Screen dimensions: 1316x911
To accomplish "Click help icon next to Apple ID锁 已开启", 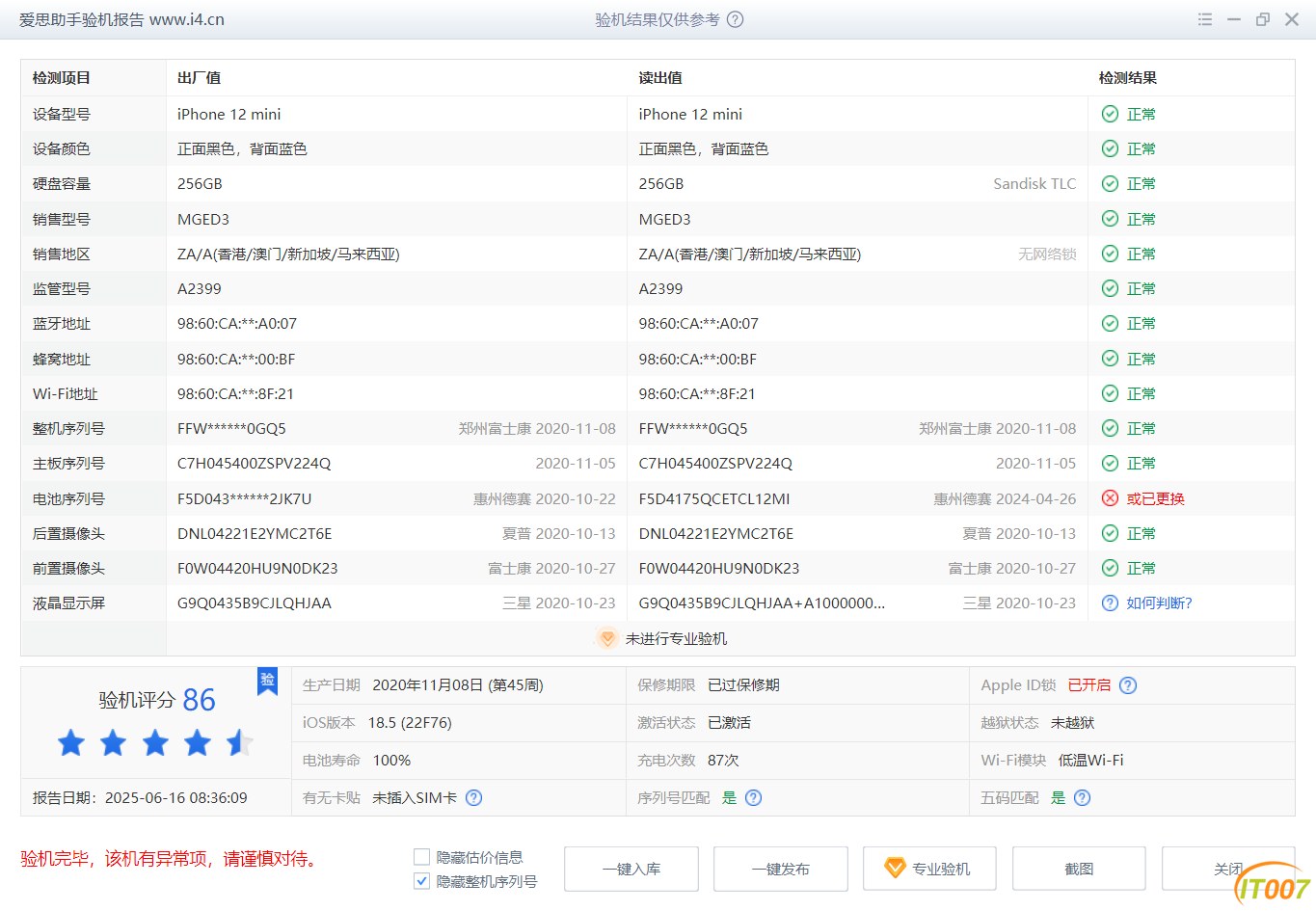I will [1128, 685].
